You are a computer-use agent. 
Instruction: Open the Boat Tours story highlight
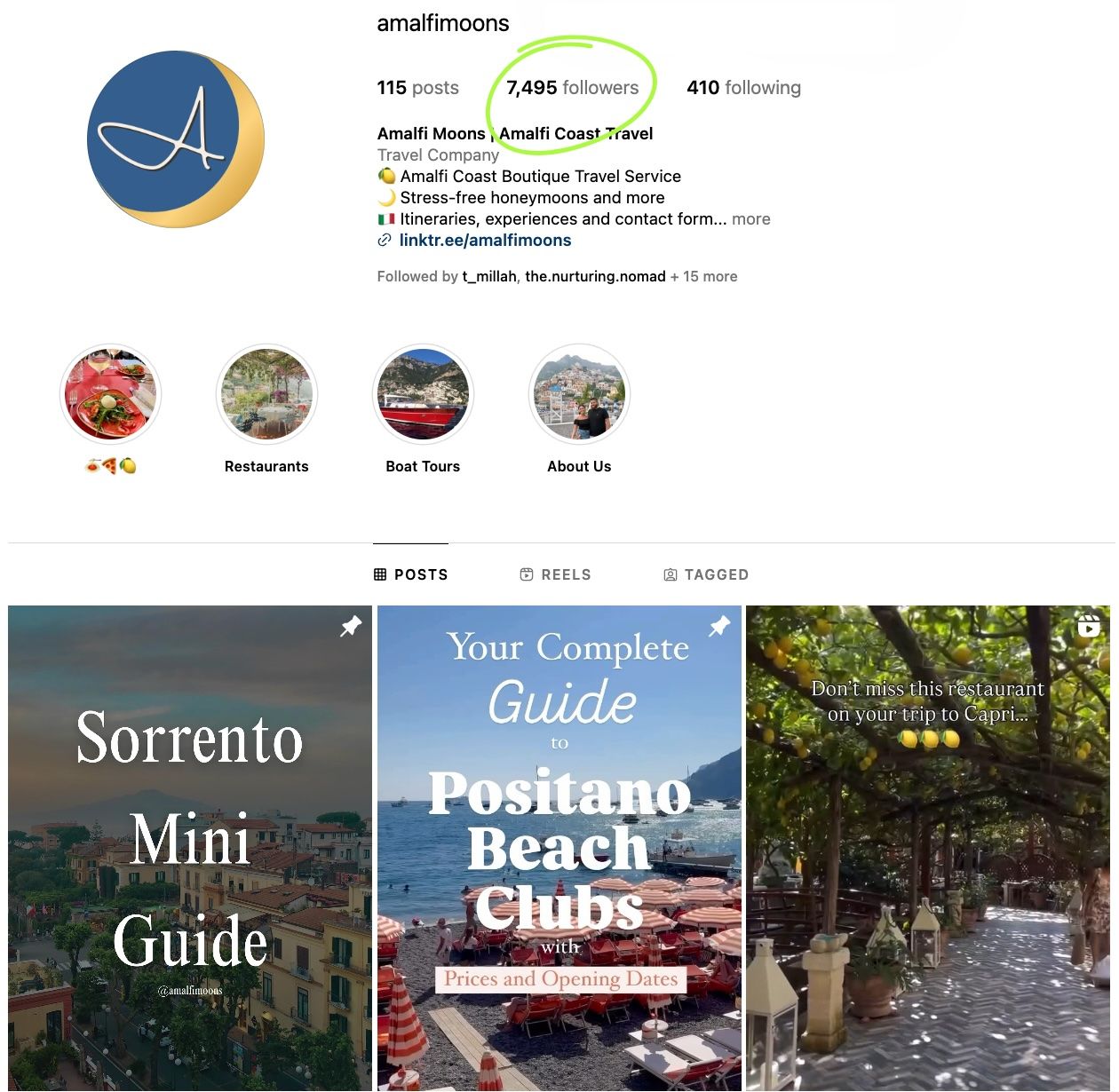click(423, 394)
